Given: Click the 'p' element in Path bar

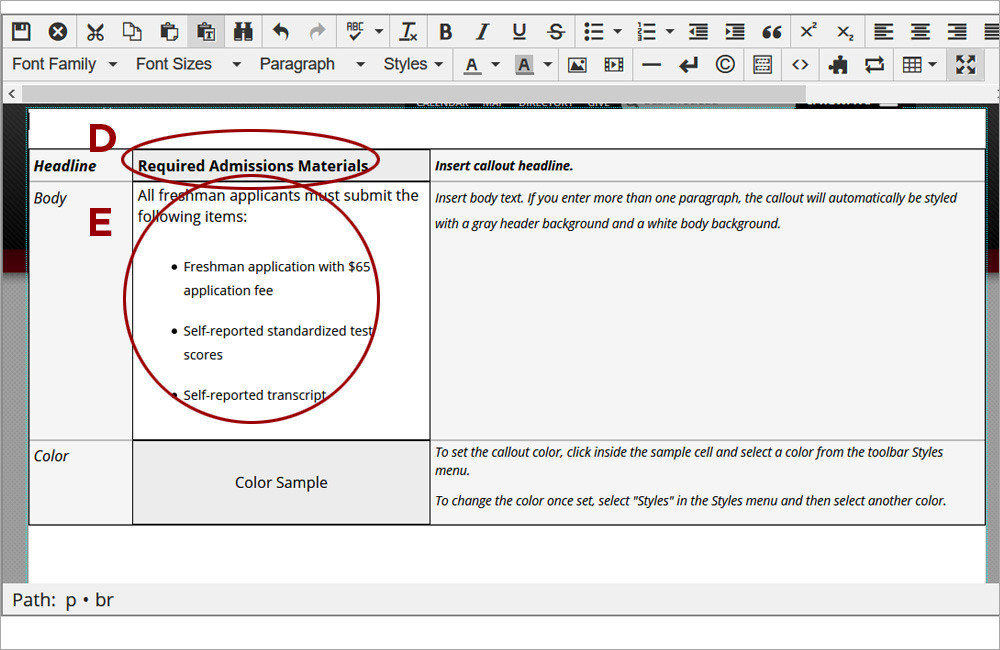Looking at the screenshot, I should click(x=71, y=600).
